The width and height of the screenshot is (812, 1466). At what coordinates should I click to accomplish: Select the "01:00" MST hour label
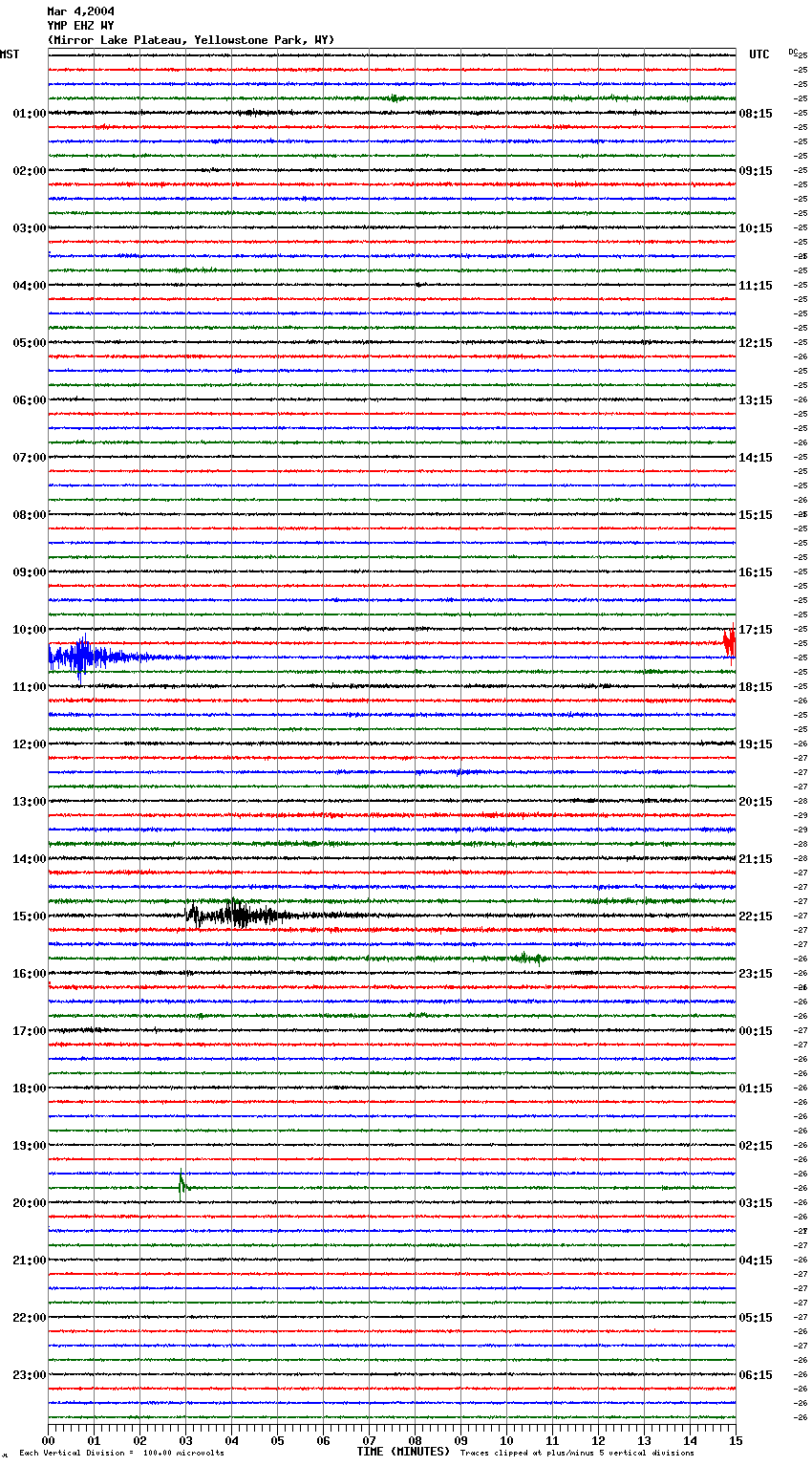(x=30, y=114)
